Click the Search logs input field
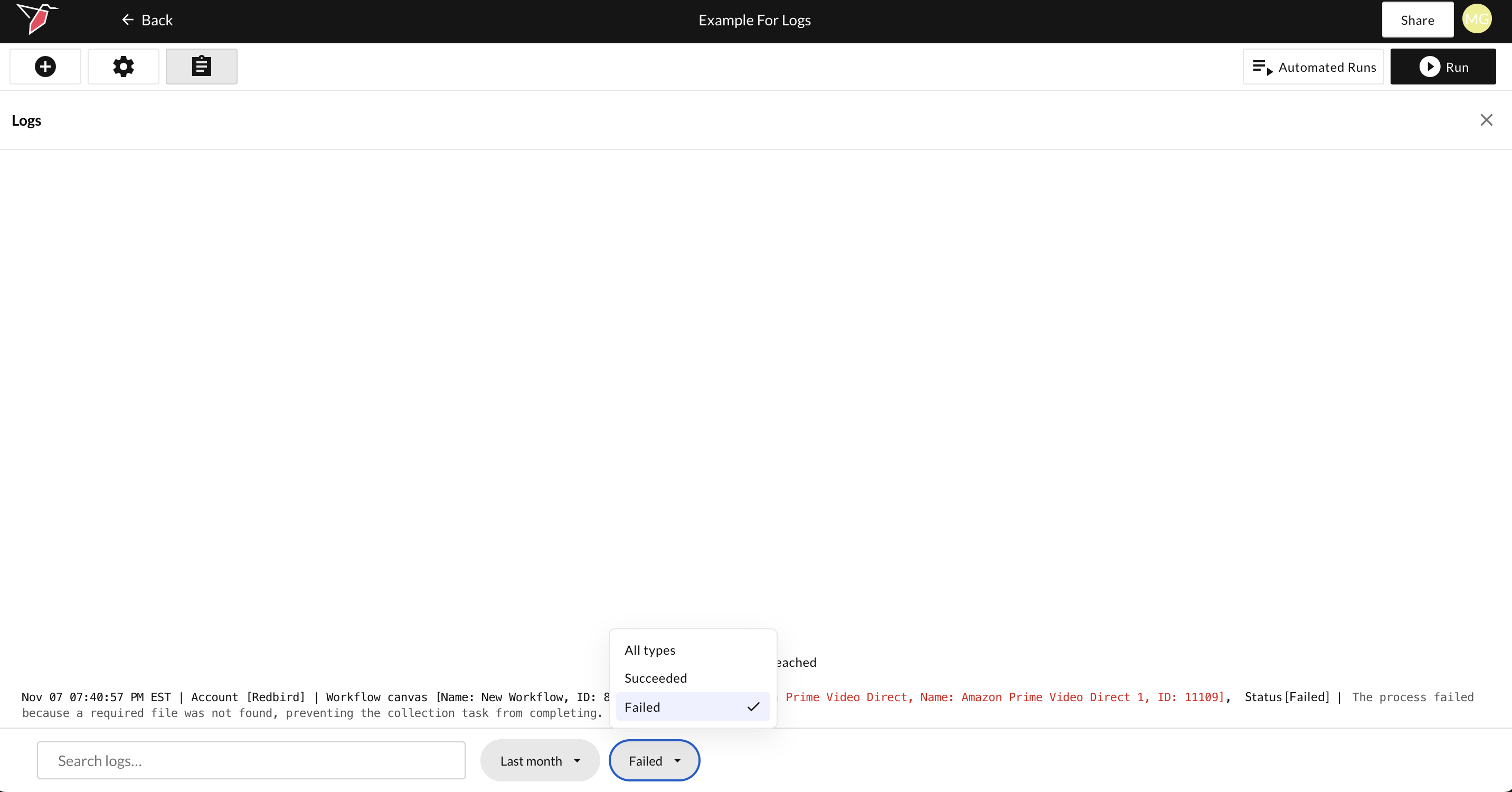The width and height of the screenshot is (1512, 792). pyautogui.click(x=251, y=761)
